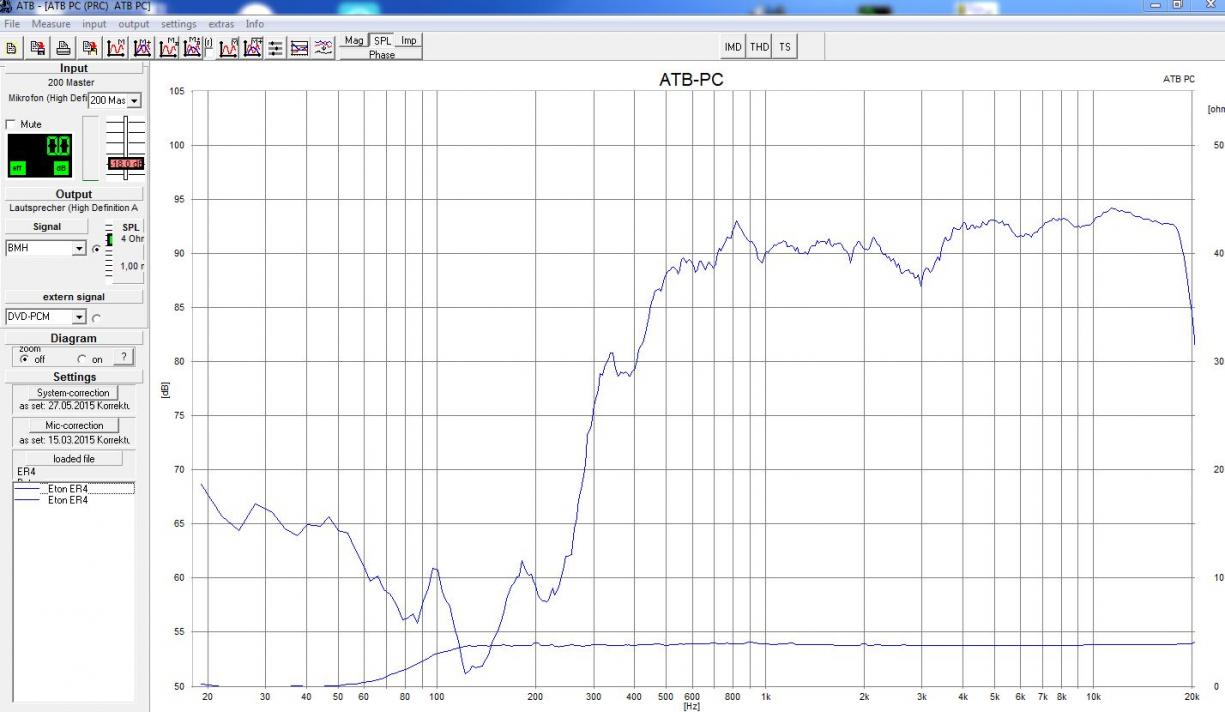Select the zoom on radio button
This screenshot has height=712, width=1225.
[x=82, y=359]
